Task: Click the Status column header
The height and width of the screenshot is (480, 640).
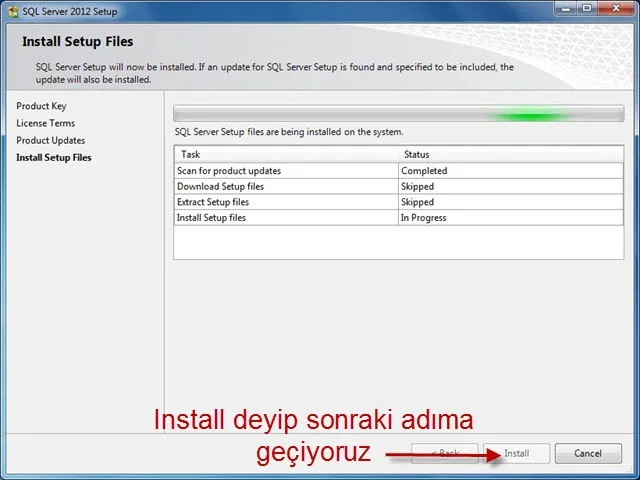Action: [511, 154]
